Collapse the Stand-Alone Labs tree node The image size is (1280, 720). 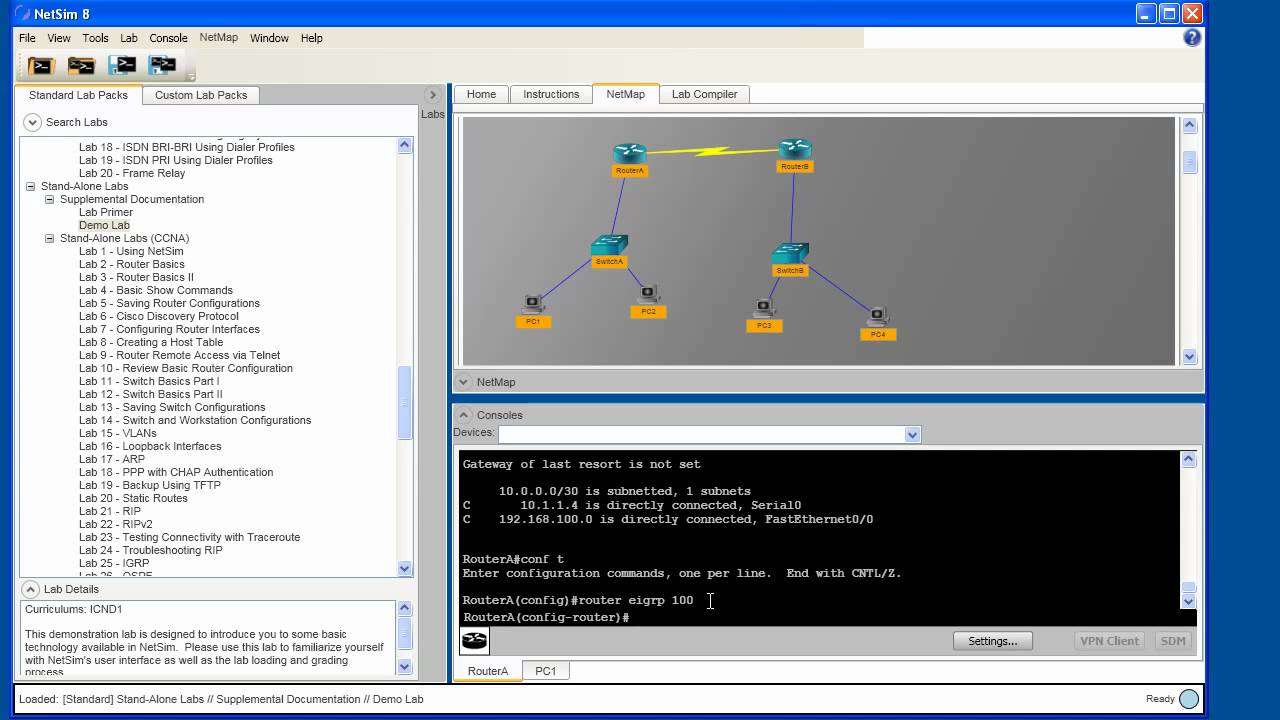[x=31, y=186]
